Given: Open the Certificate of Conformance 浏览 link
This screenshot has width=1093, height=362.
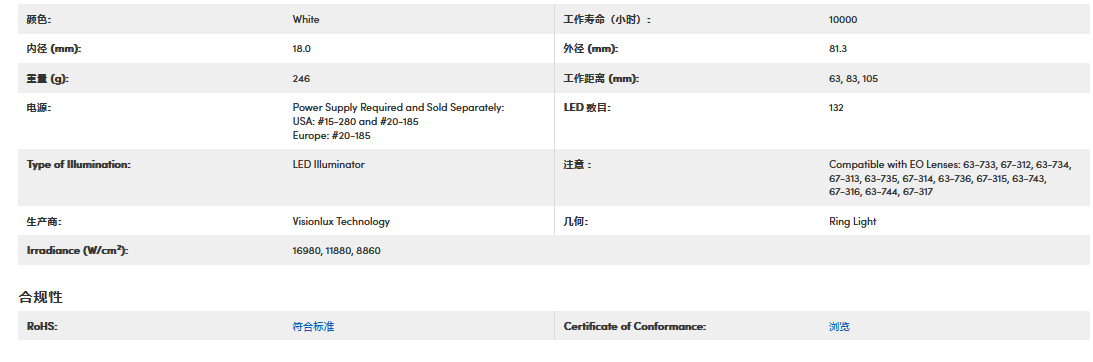Looking at the screenshot, I should tap(839, 326).
